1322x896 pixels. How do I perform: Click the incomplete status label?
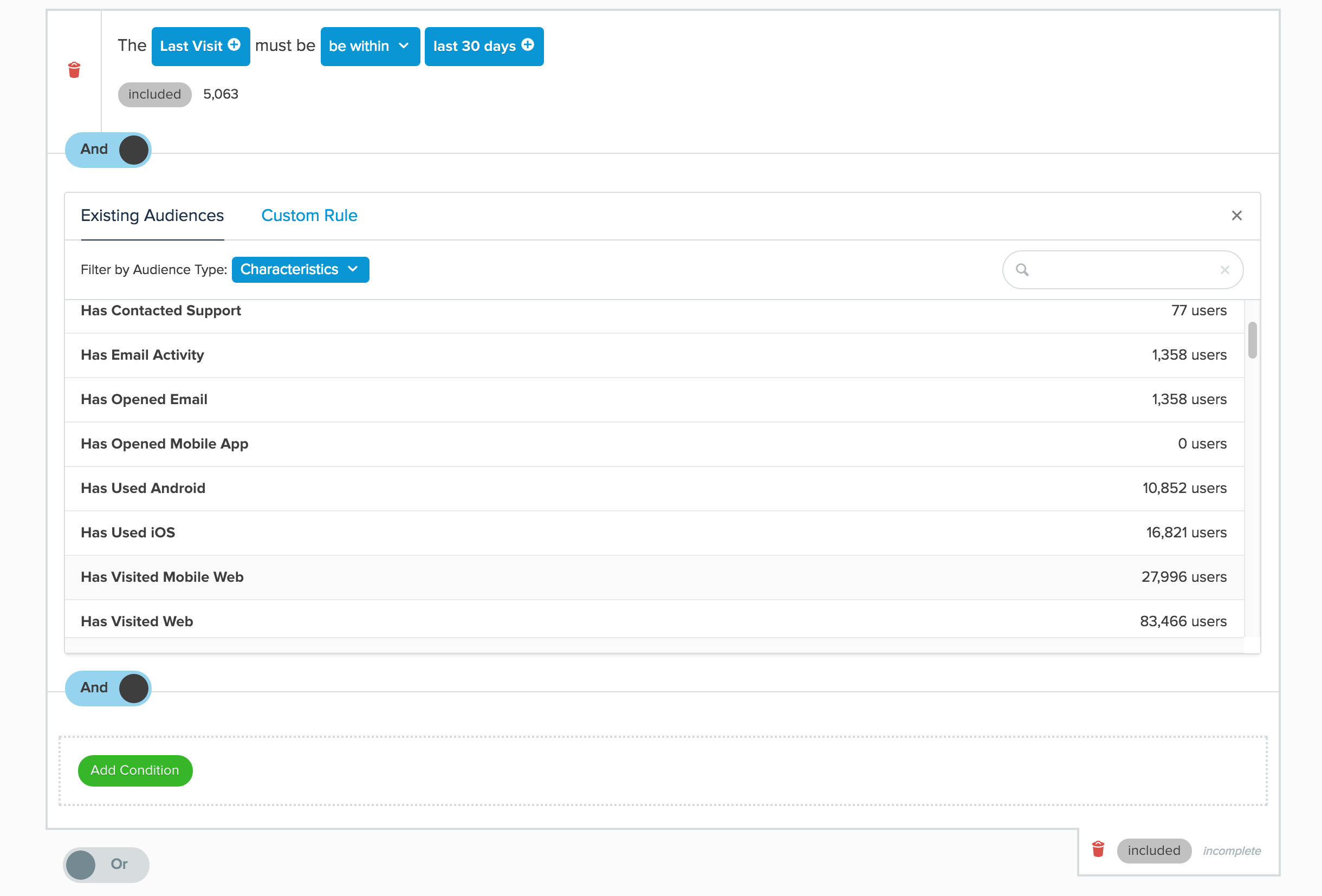(1232, 851)
